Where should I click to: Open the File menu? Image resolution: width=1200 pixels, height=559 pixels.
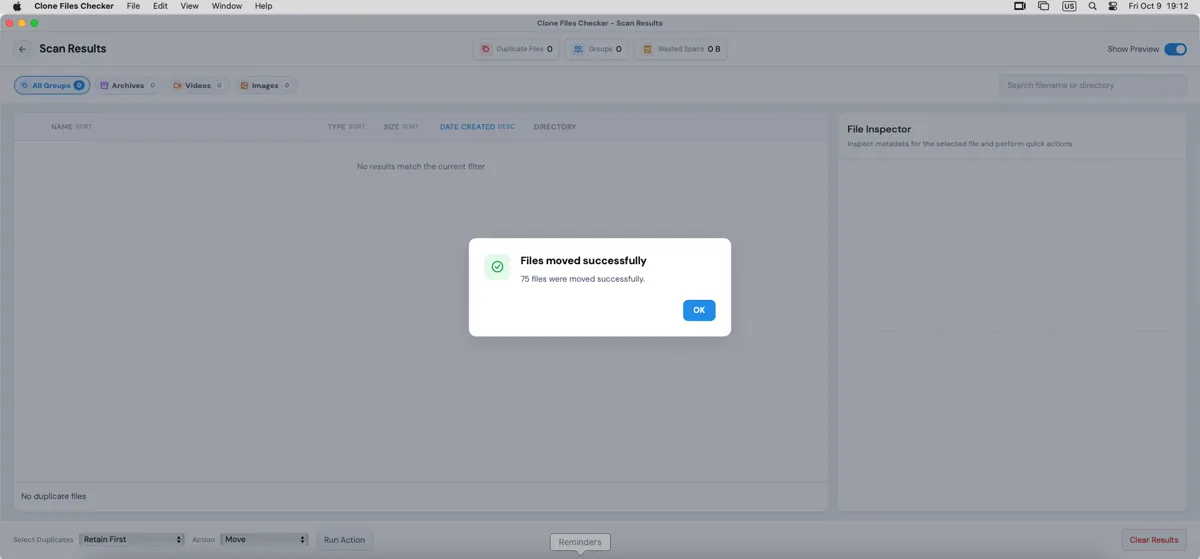[133, 6]
